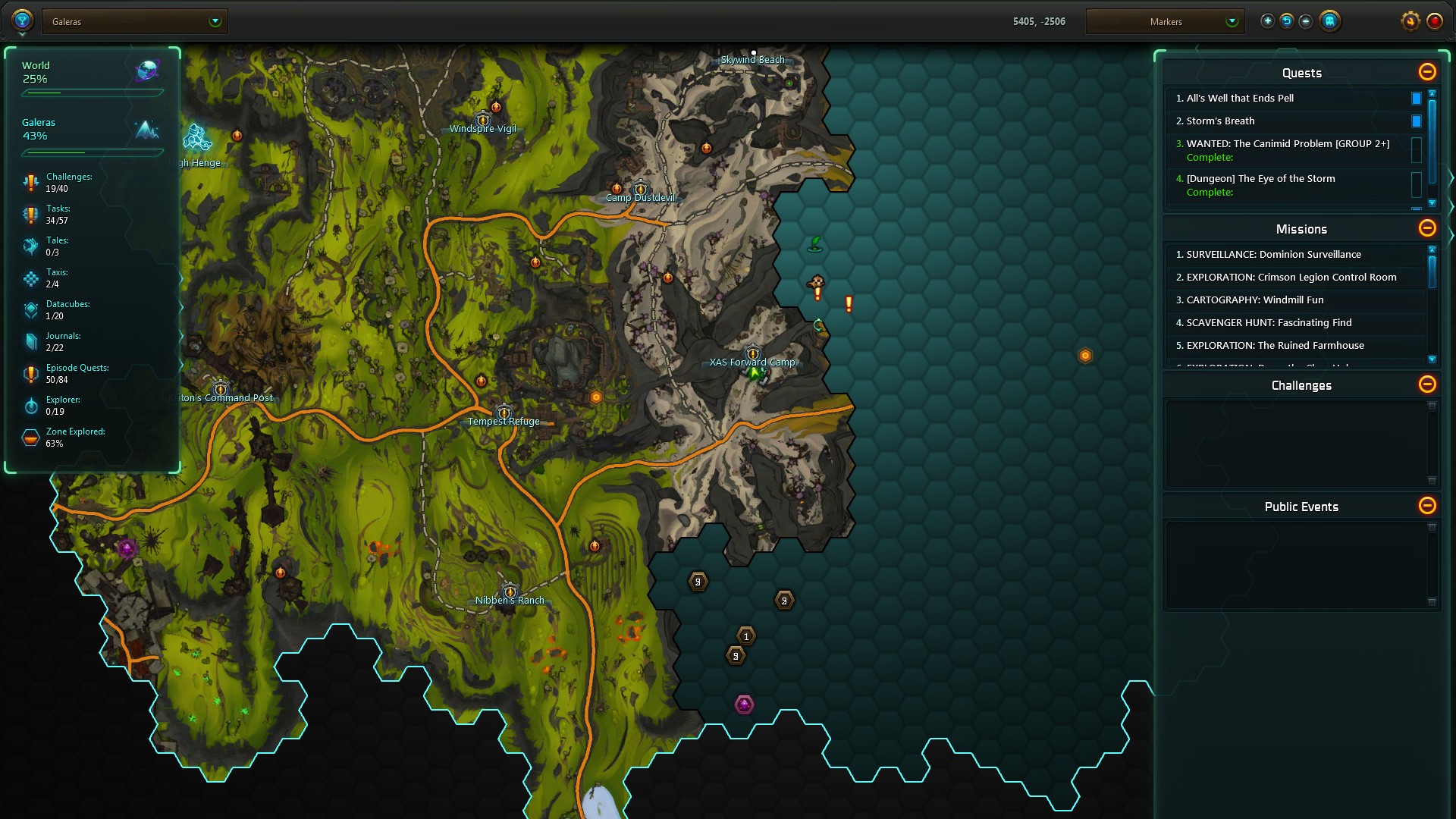Image resolution: width=1456 pixels, height=819 pixels.
Task: Toggle the ghost mode icon button
Action: (1330, 21)
